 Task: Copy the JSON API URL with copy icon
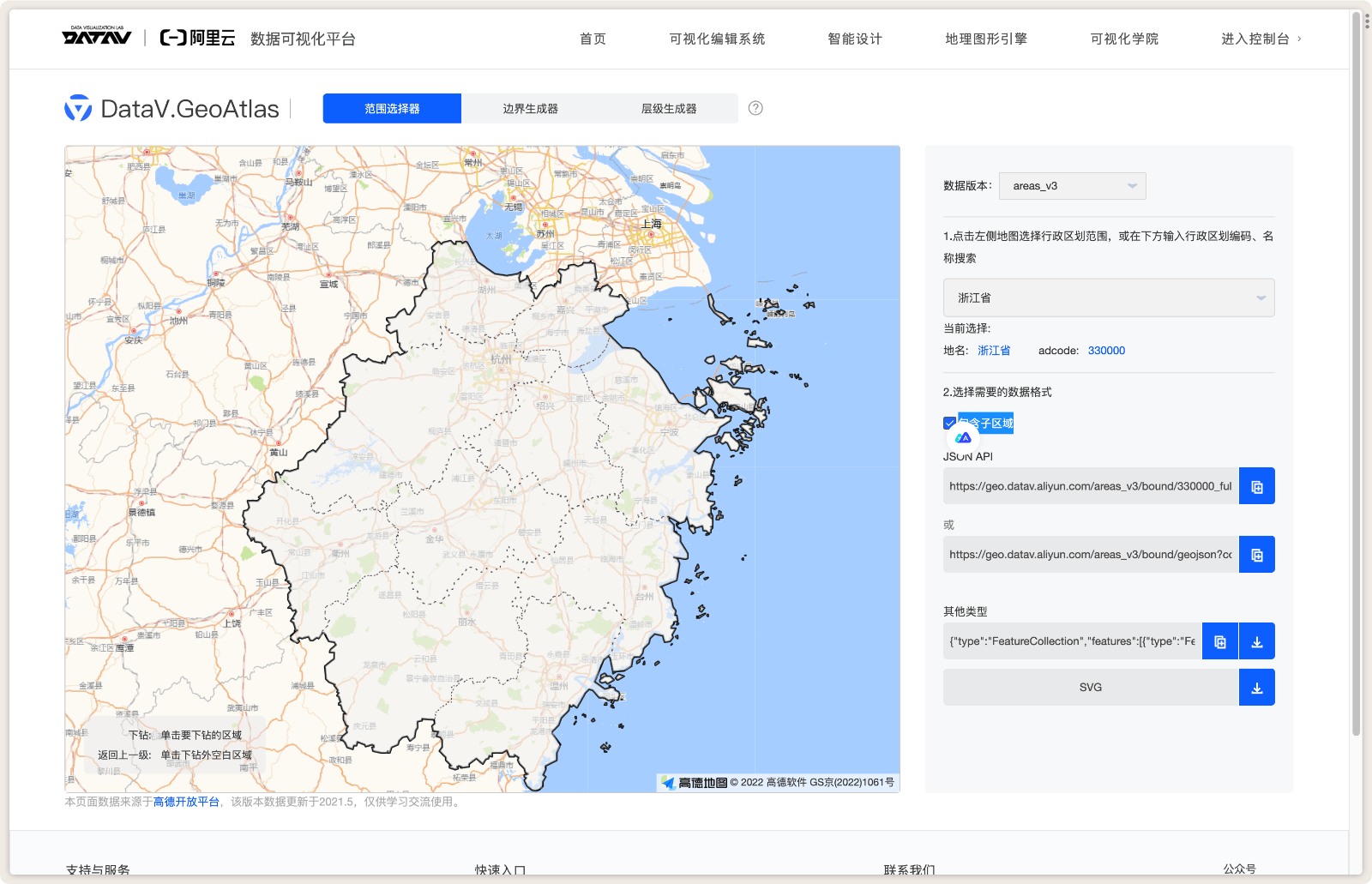click(1256, 485)
